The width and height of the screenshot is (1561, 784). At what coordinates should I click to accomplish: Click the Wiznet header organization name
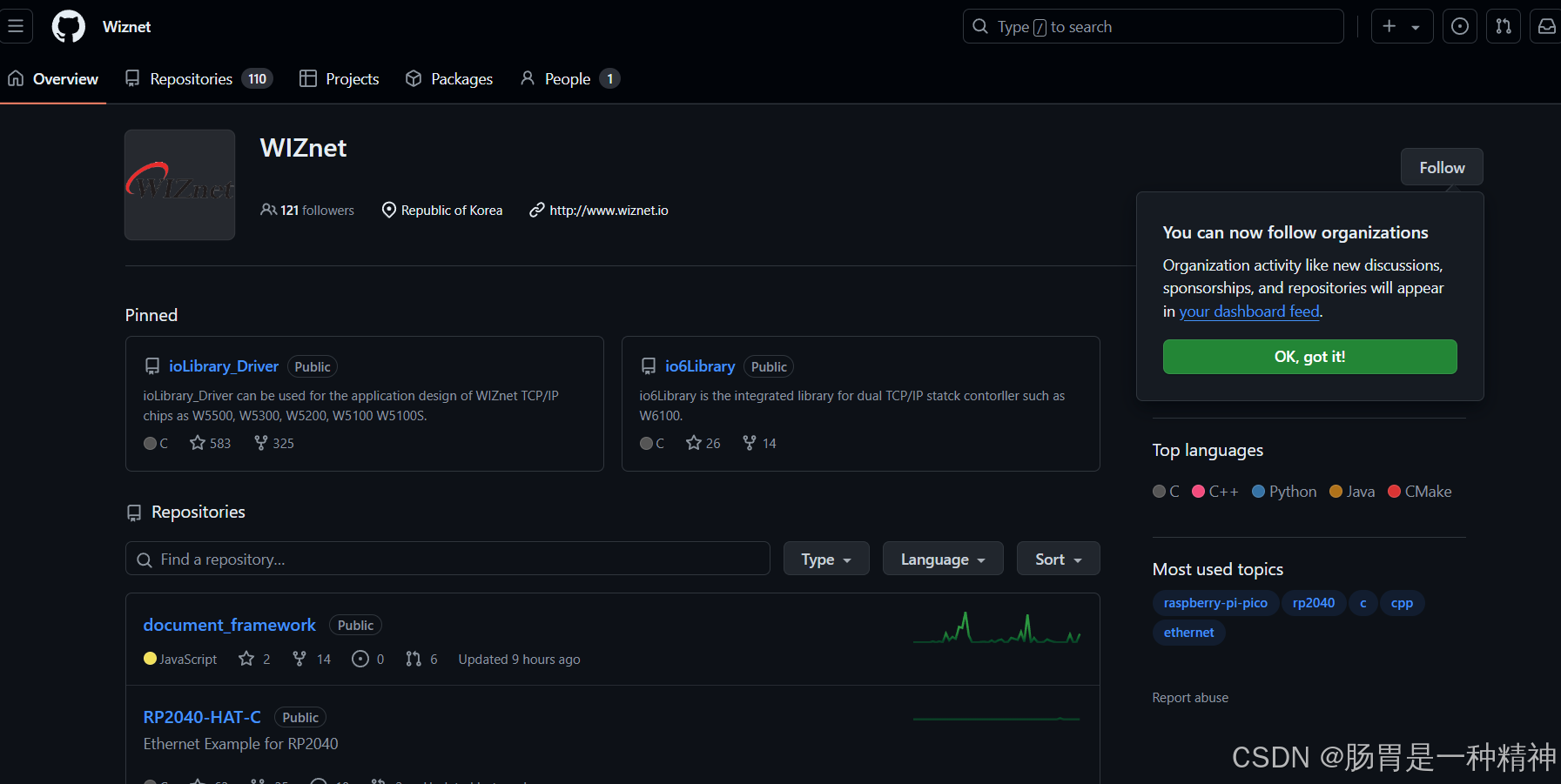pos(126,27)
